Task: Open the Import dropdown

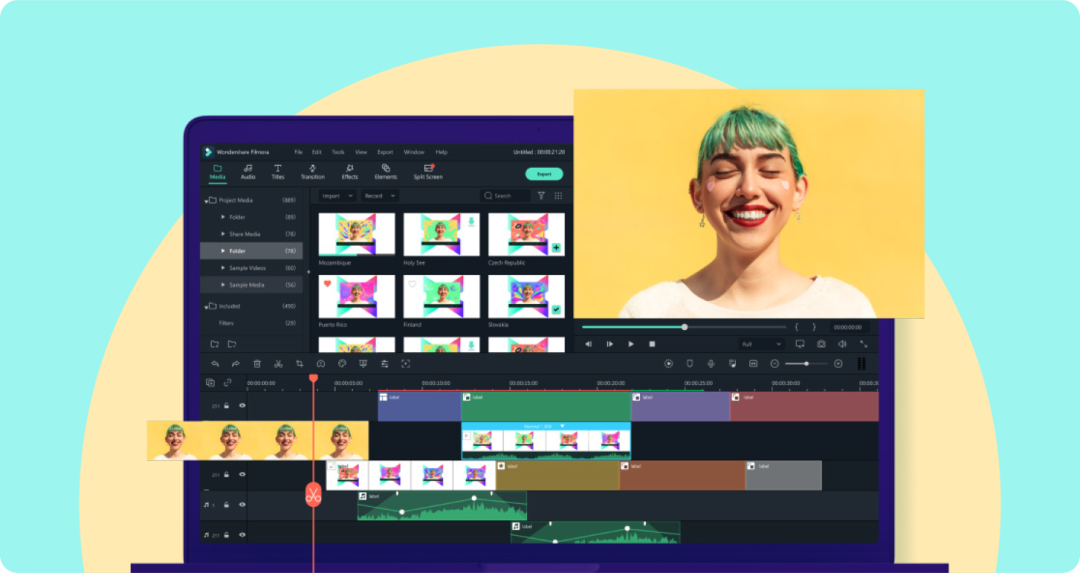Action: click(x=336, y=196)
